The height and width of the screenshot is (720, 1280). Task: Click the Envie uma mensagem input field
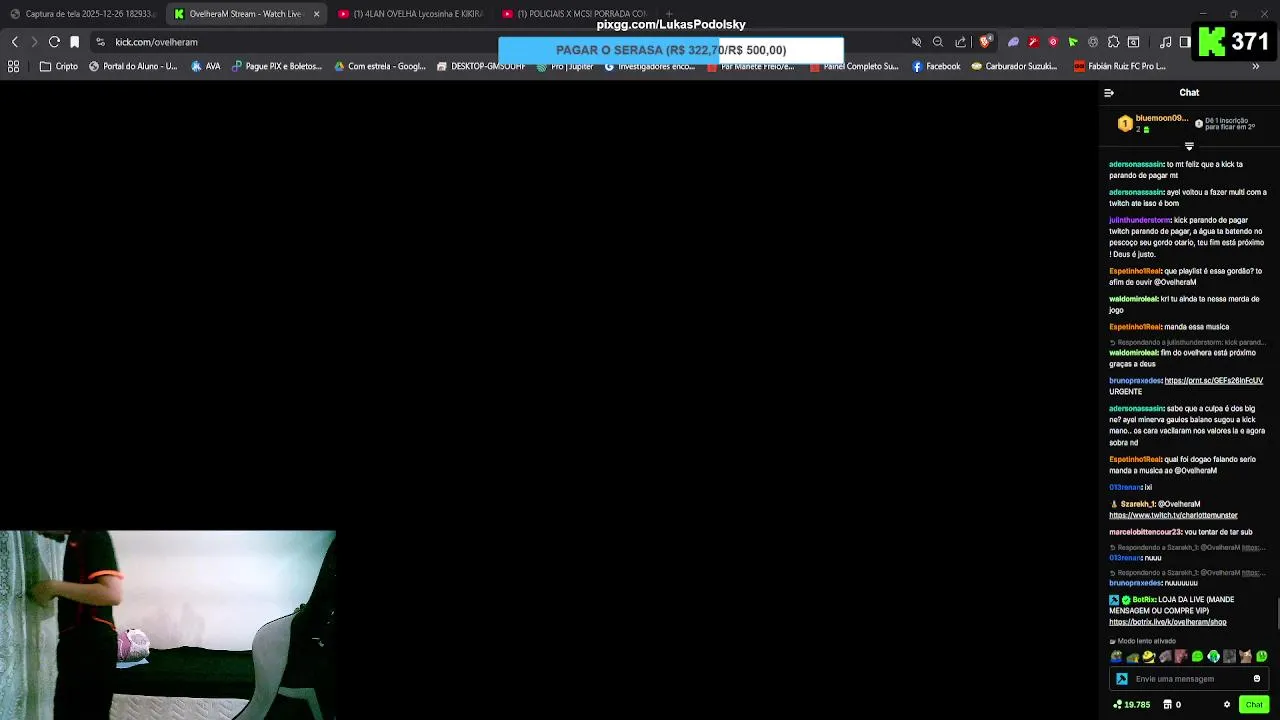click(x=1190, y=679)
